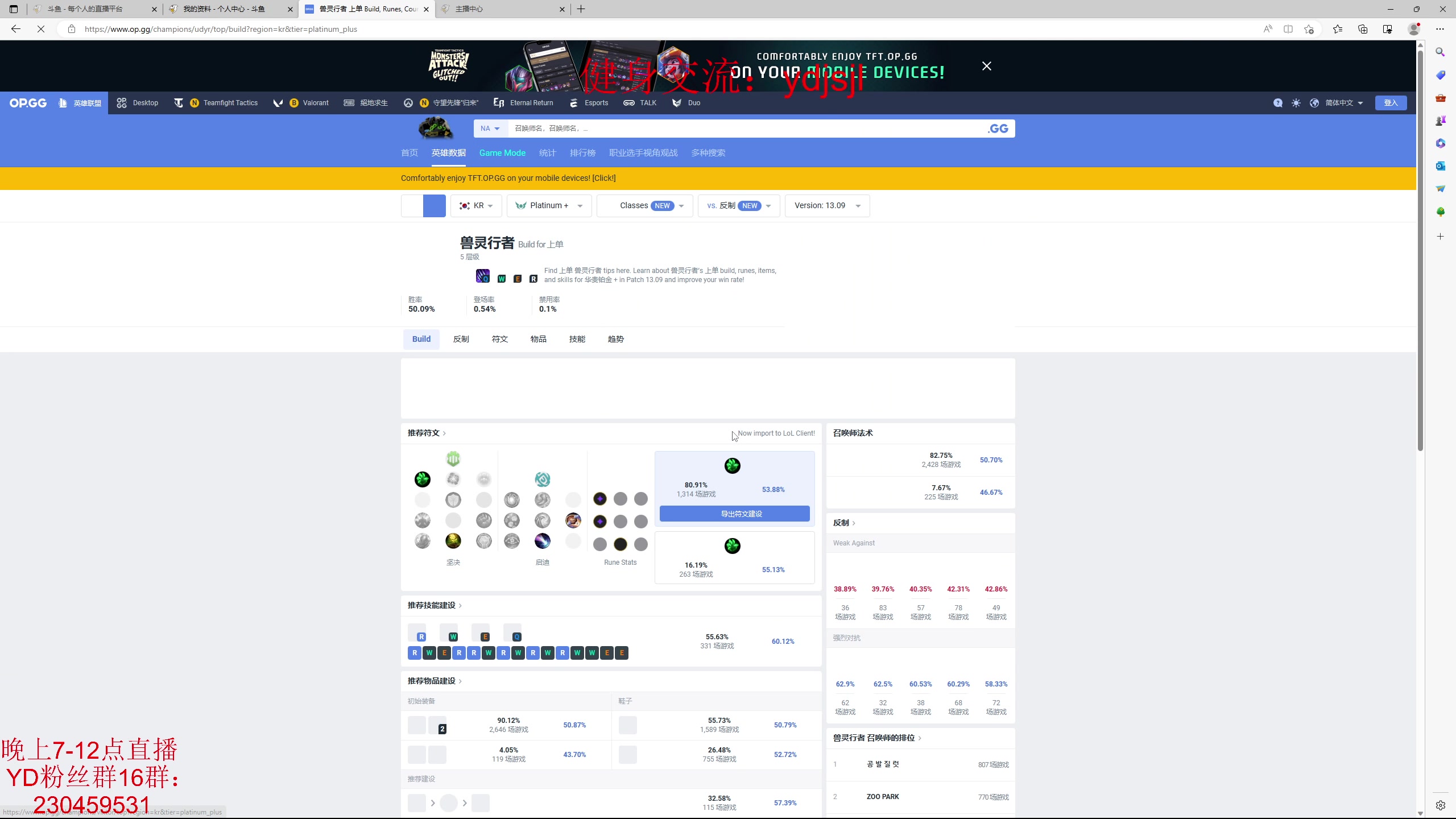
Task: Open the browser split screen icon
Action: pyautogui.click(x=1288, y=29)
